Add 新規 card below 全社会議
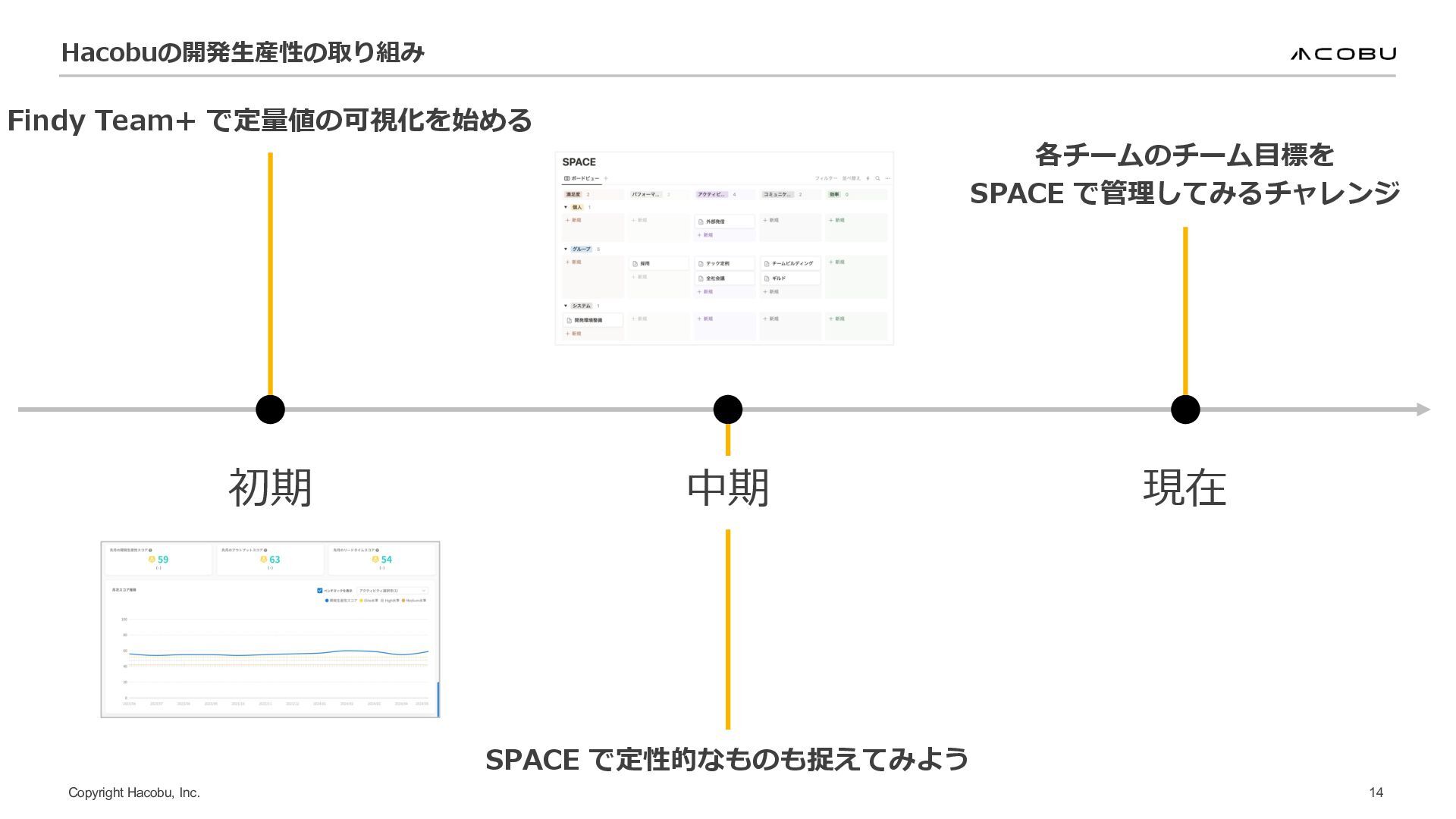The height and width of the screenshot is (819, 1456). (x=705, y=292)
